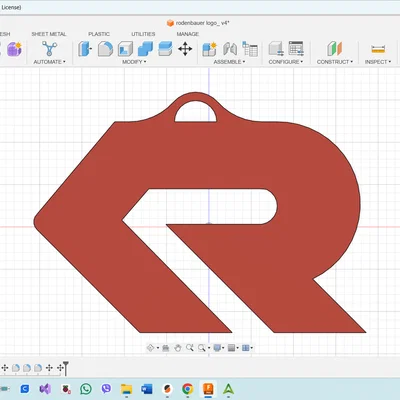Click the Display Settings monitor icon

pos(217,348)
